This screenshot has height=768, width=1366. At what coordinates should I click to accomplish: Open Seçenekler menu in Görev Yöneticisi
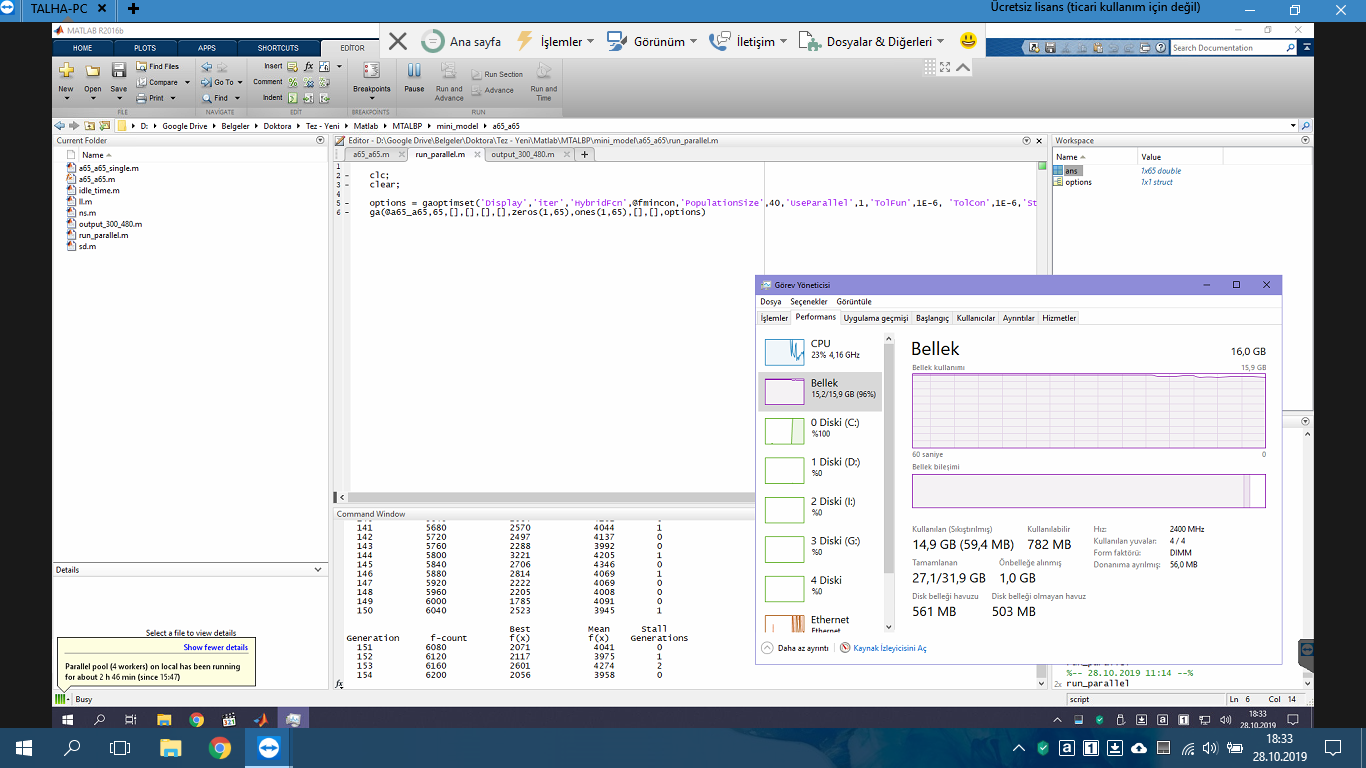(x=809, y=301)
